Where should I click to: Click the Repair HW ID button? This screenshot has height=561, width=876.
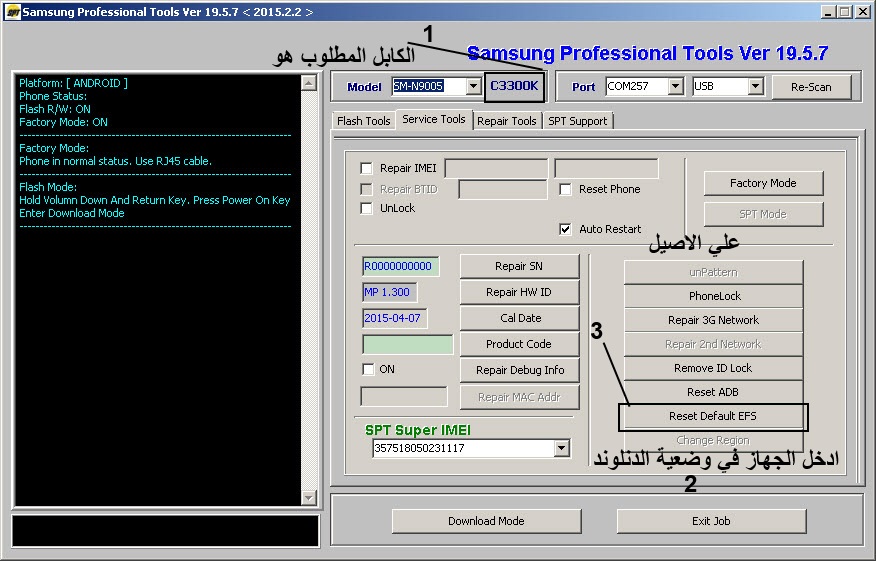point(519,292)
